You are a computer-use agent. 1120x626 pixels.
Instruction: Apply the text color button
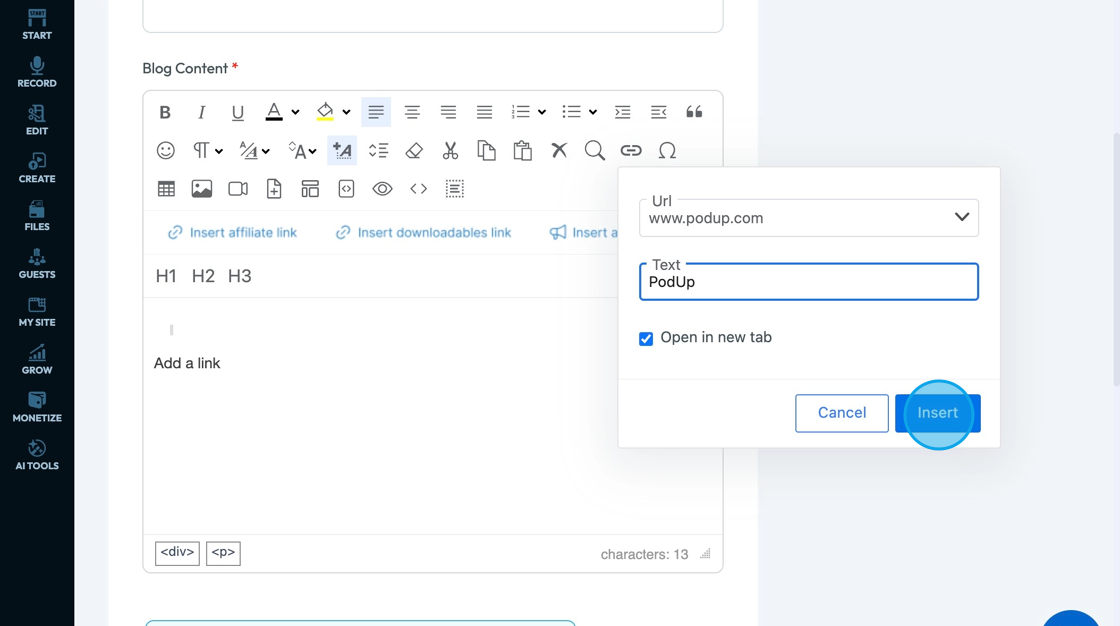[274, 112]
